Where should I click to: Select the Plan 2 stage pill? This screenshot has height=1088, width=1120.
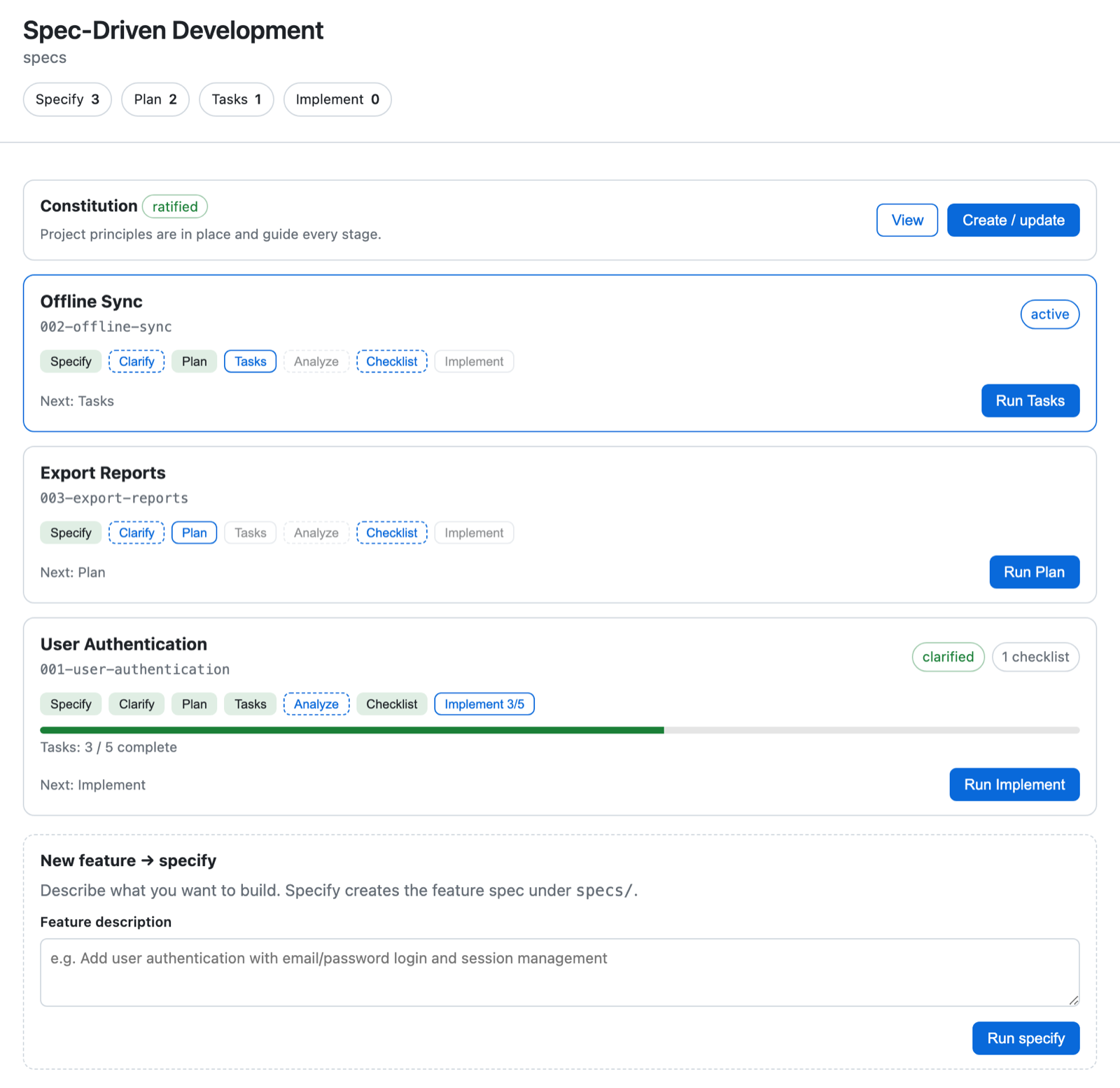(155, 99)
